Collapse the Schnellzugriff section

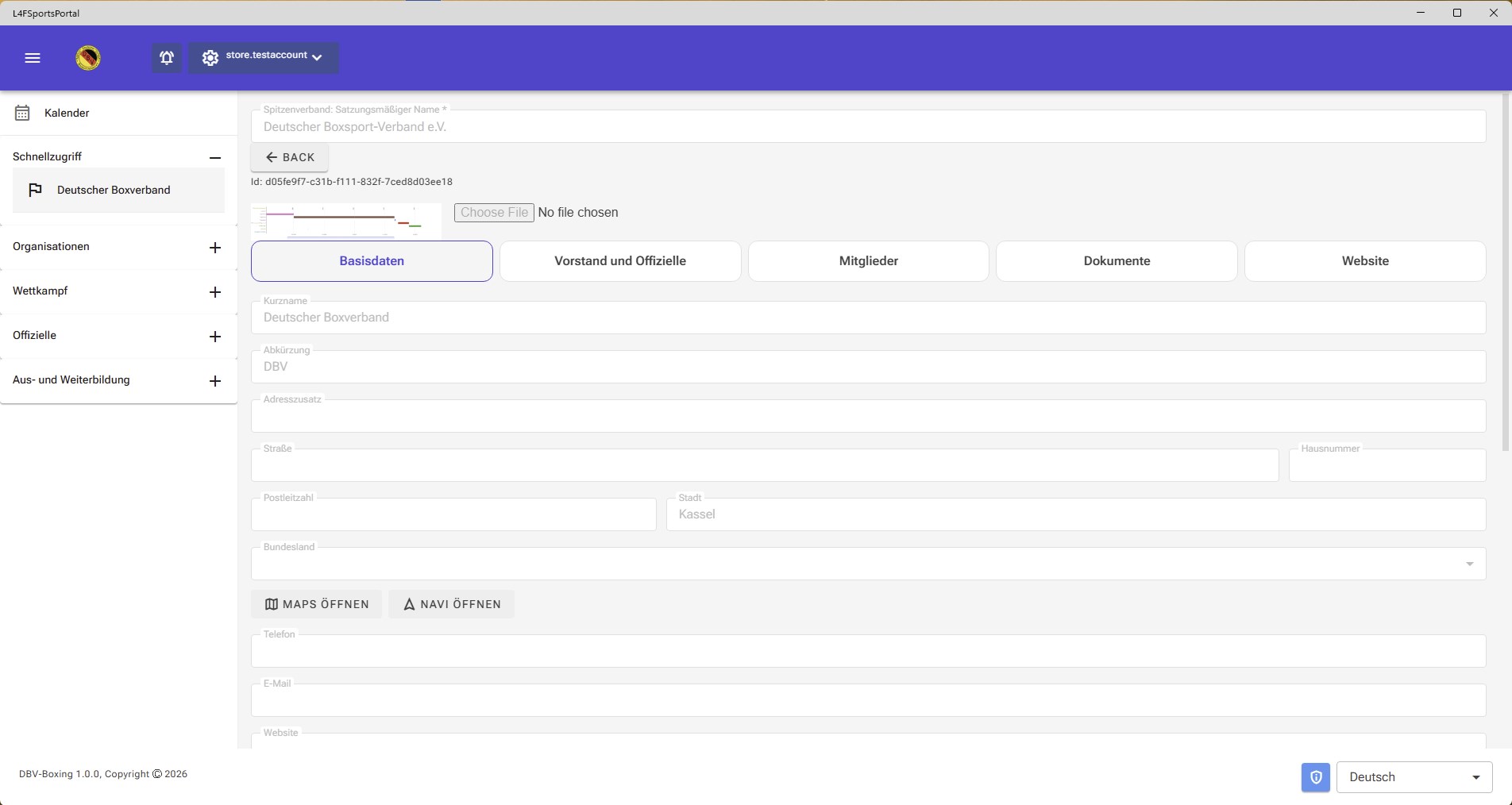point(214,157)
